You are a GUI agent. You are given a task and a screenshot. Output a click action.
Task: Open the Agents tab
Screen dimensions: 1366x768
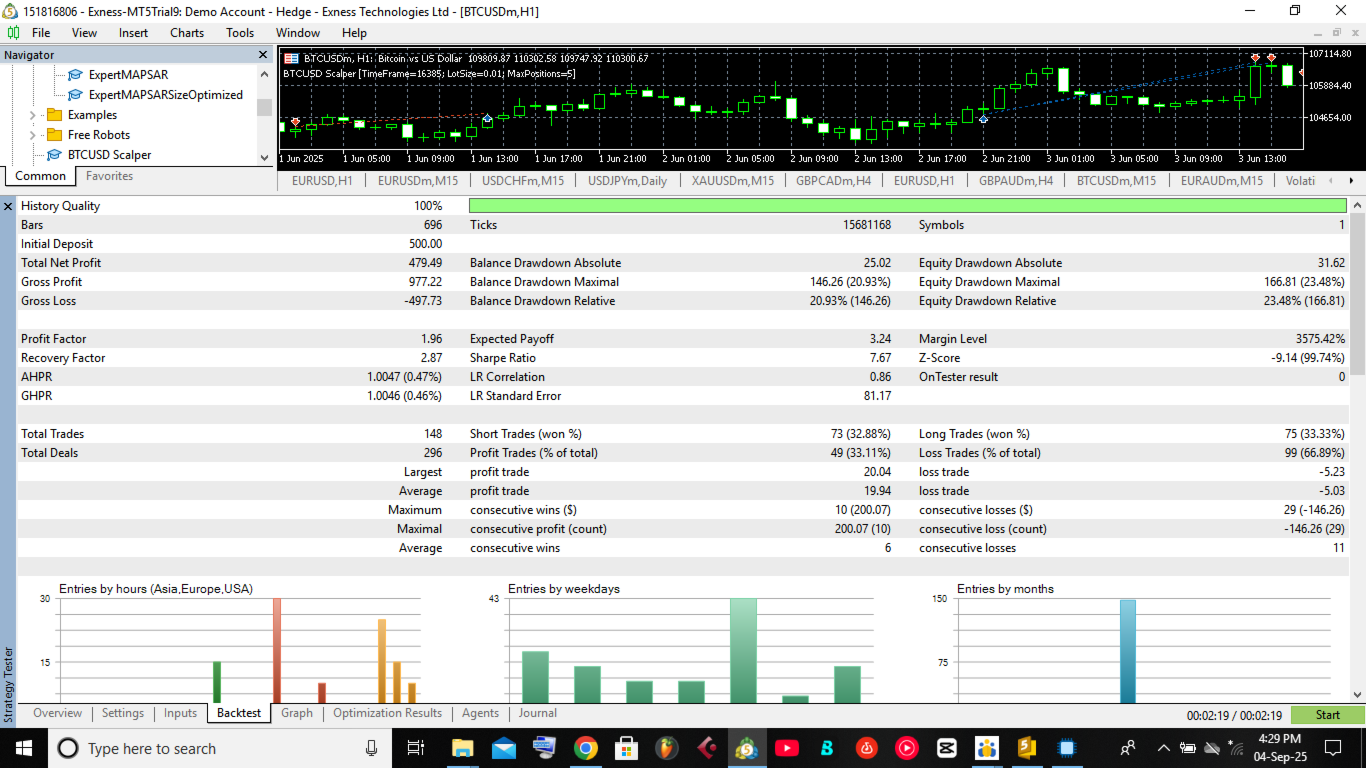[x=480, y=713]
